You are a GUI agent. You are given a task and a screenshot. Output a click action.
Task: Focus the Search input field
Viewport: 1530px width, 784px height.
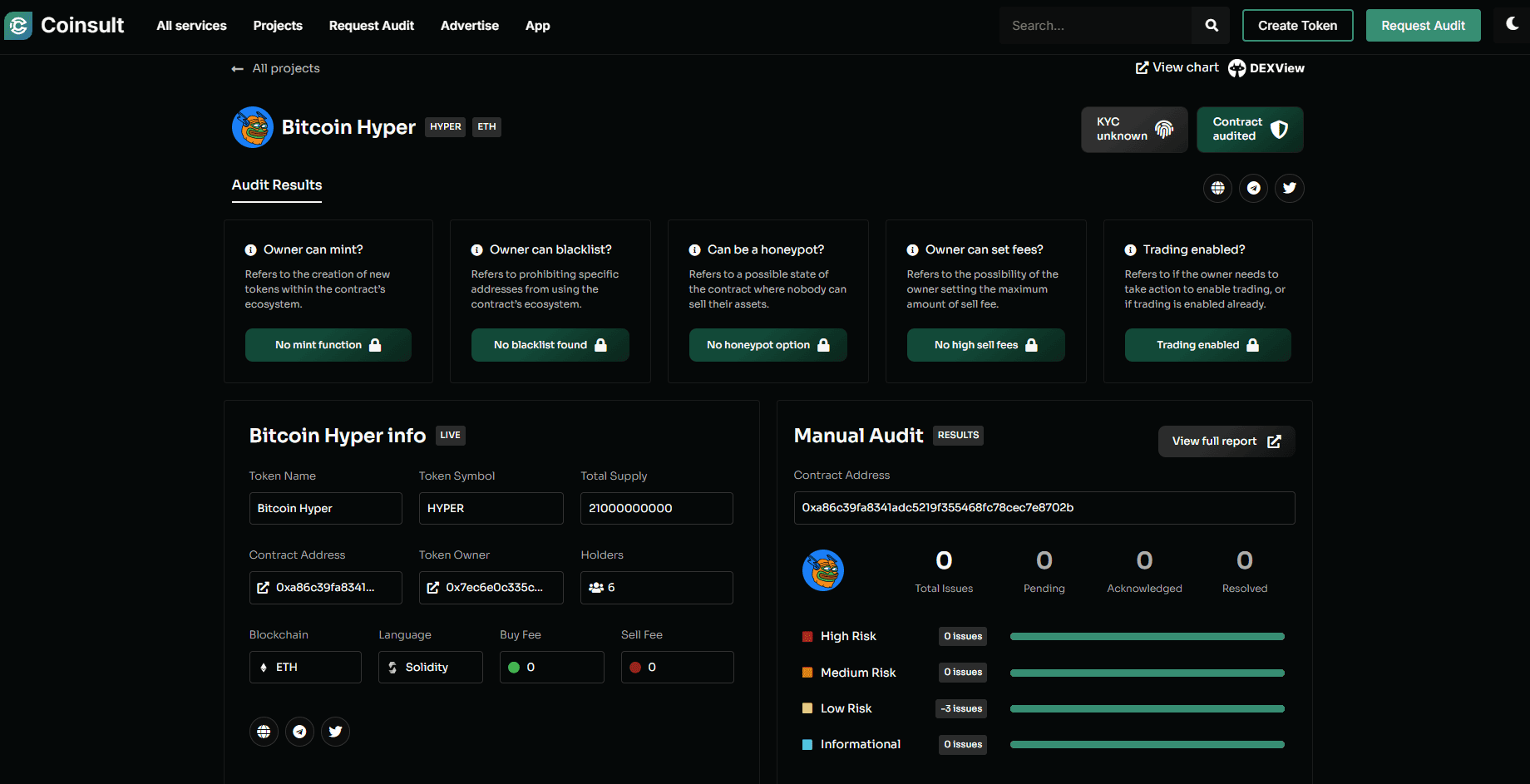coord(1095,26)
